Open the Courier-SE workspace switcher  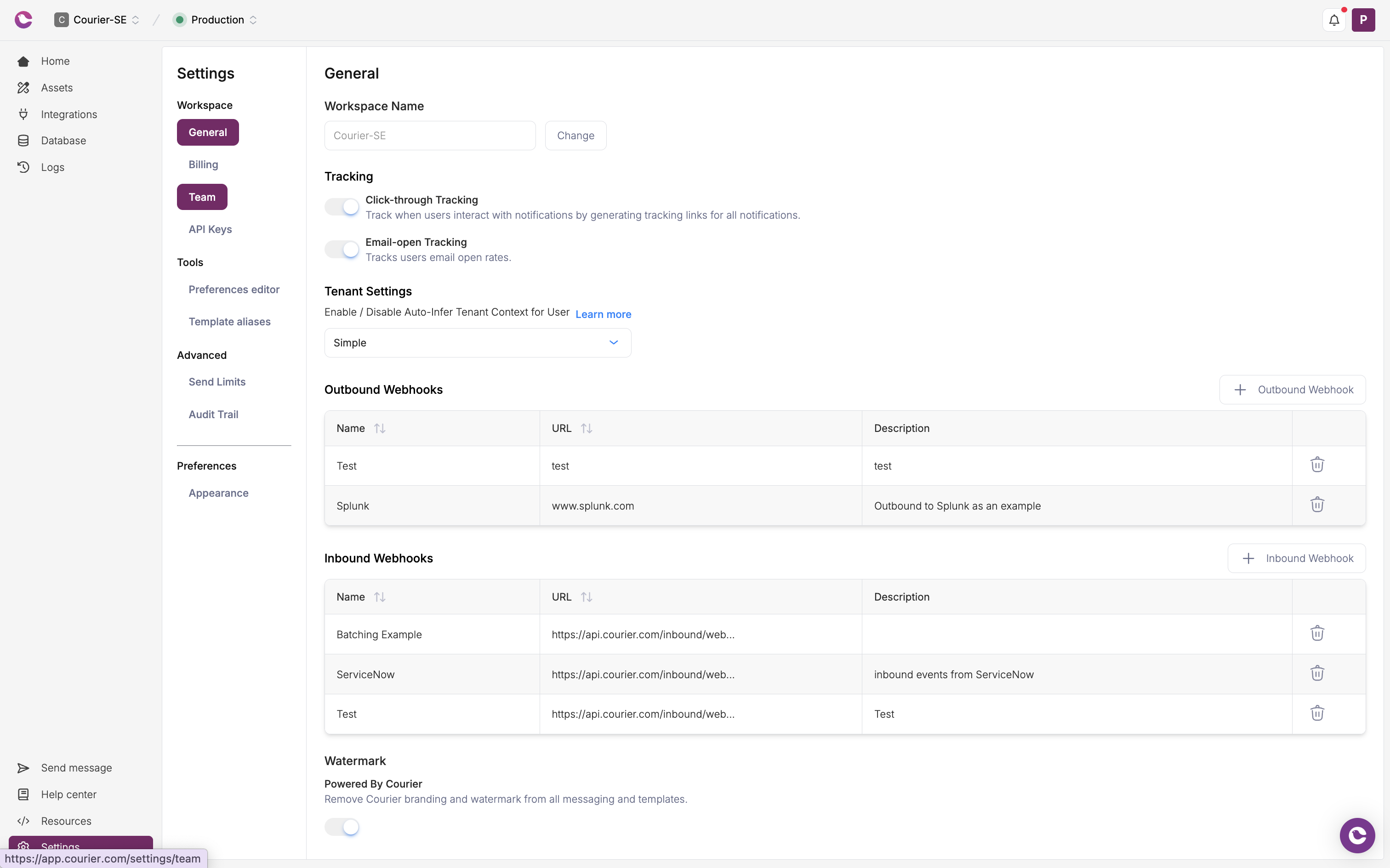coord(96,19)
